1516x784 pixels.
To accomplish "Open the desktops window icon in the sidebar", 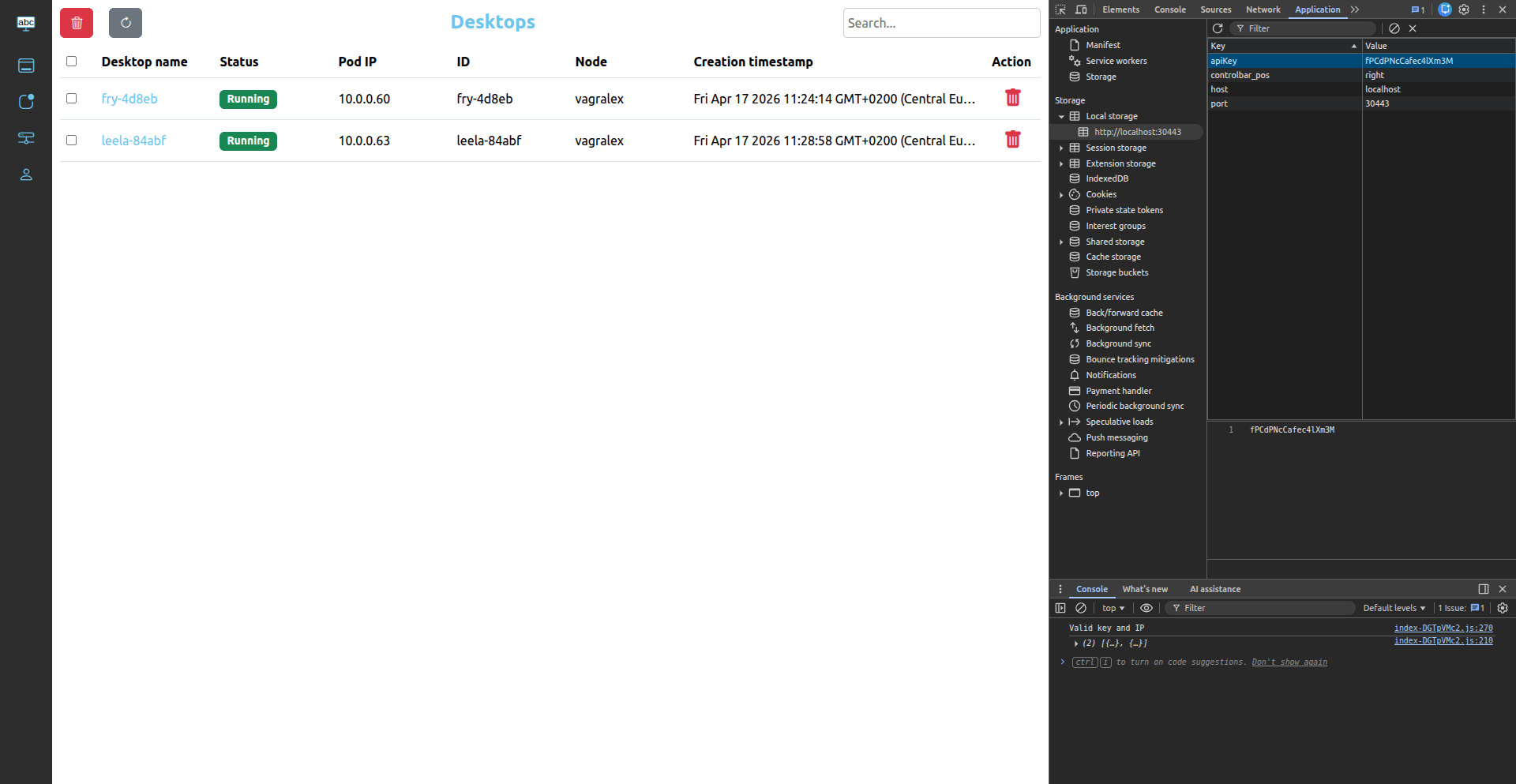I will point(26,66).
